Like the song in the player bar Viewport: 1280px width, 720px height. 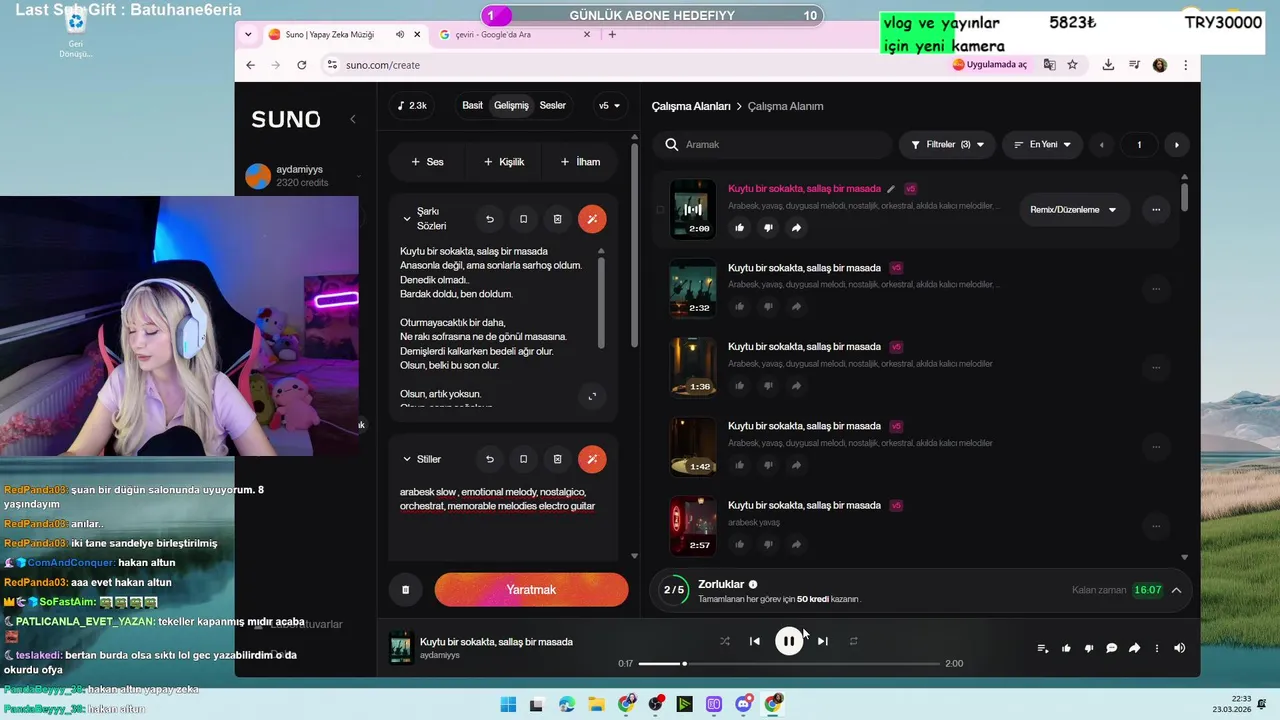point(1066,648)
